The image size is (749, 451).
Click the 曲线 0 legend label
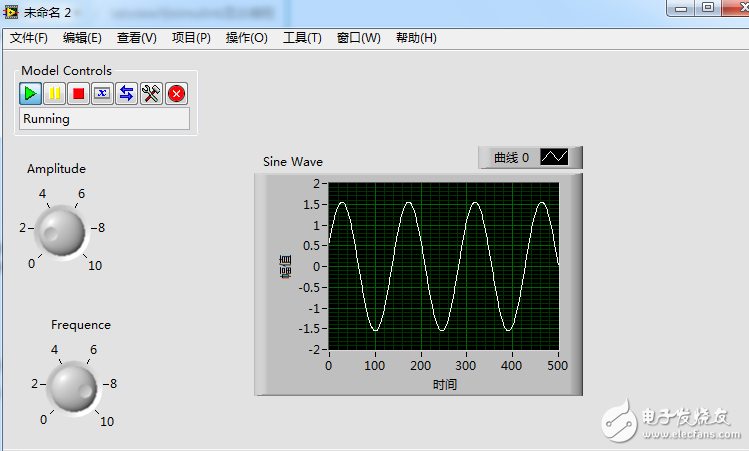511,158
